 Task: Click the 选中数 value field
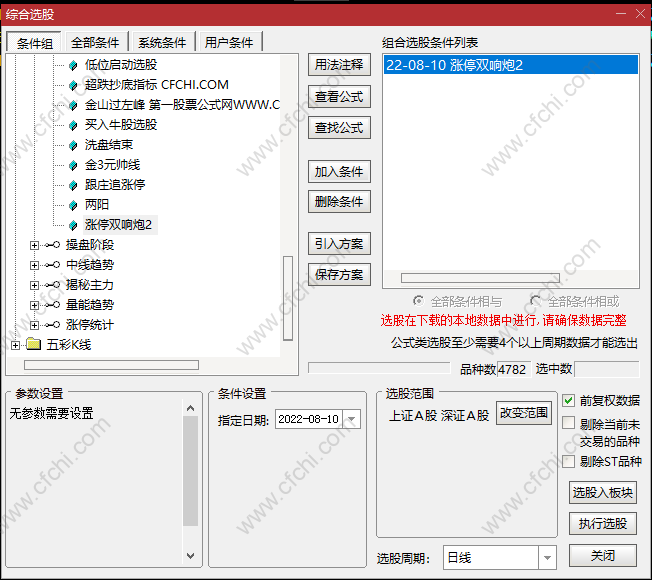pos(606,369)
